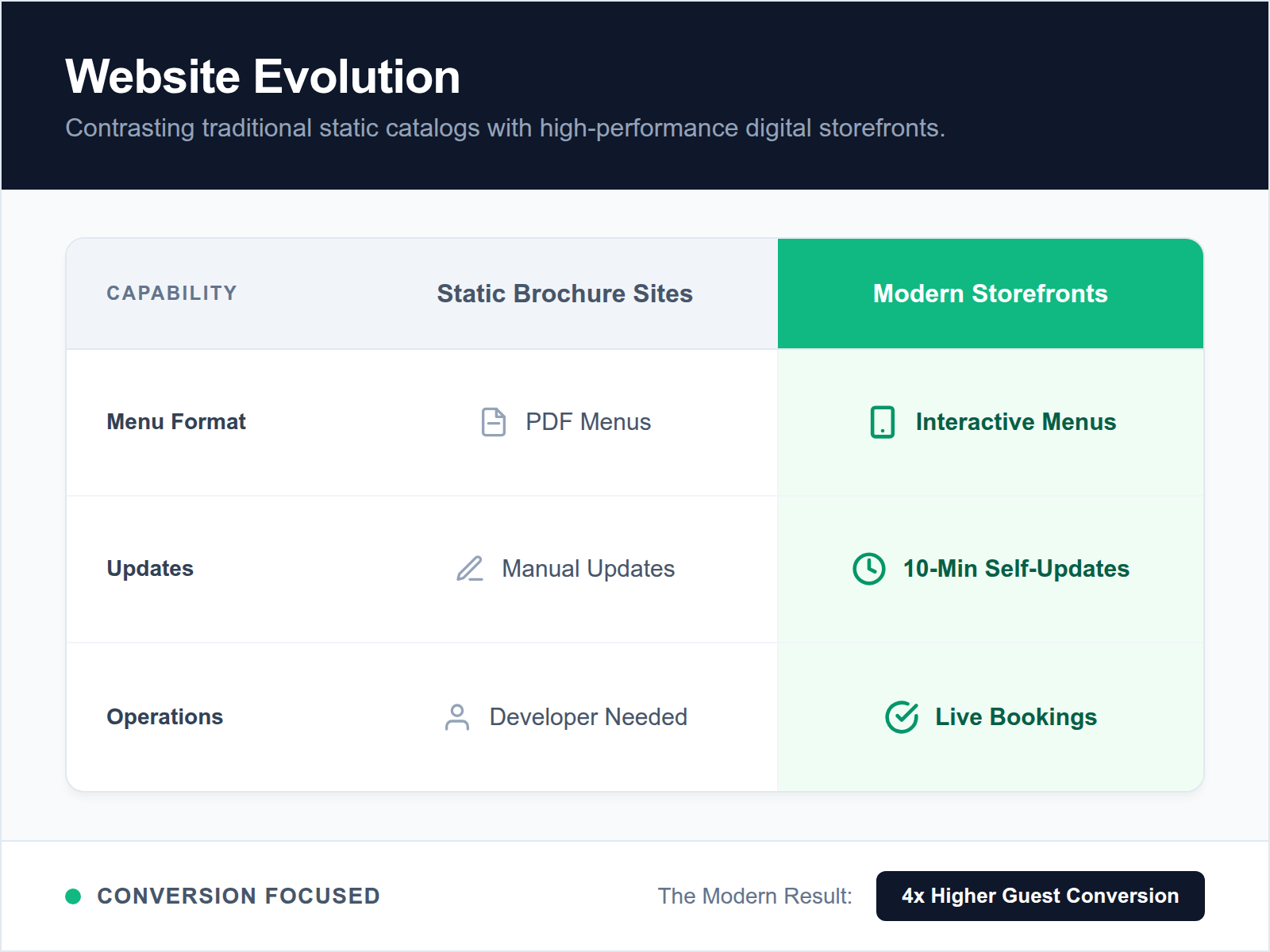Select the pen icon next to Manual Updates
The width and height of the screenshot is (1270, 952).
tap(469, 569)
